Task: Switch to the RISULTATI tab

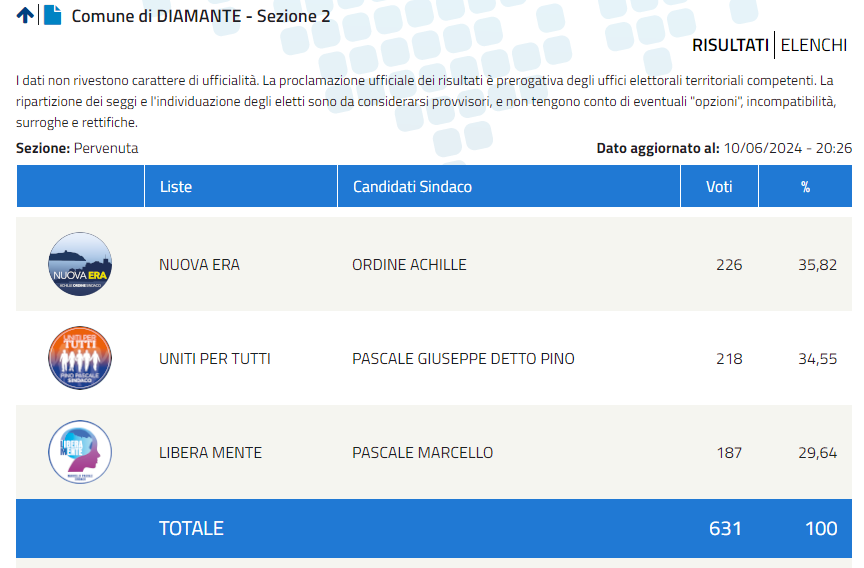Action: coord(730,45)
